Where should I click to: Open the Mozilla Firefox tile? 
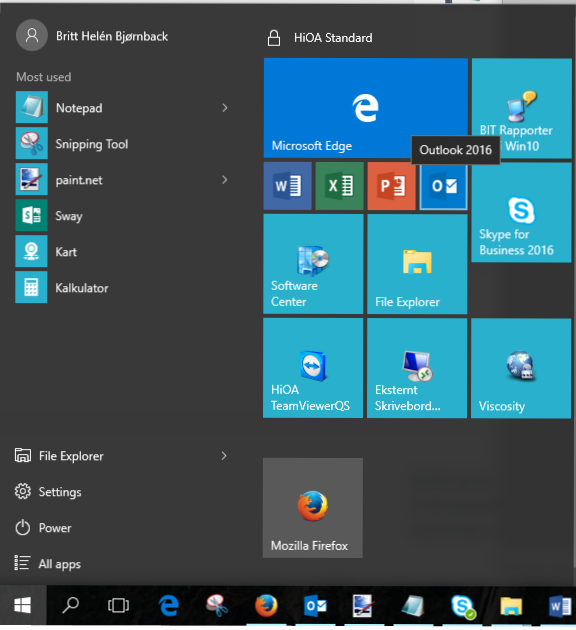(313, 508)
